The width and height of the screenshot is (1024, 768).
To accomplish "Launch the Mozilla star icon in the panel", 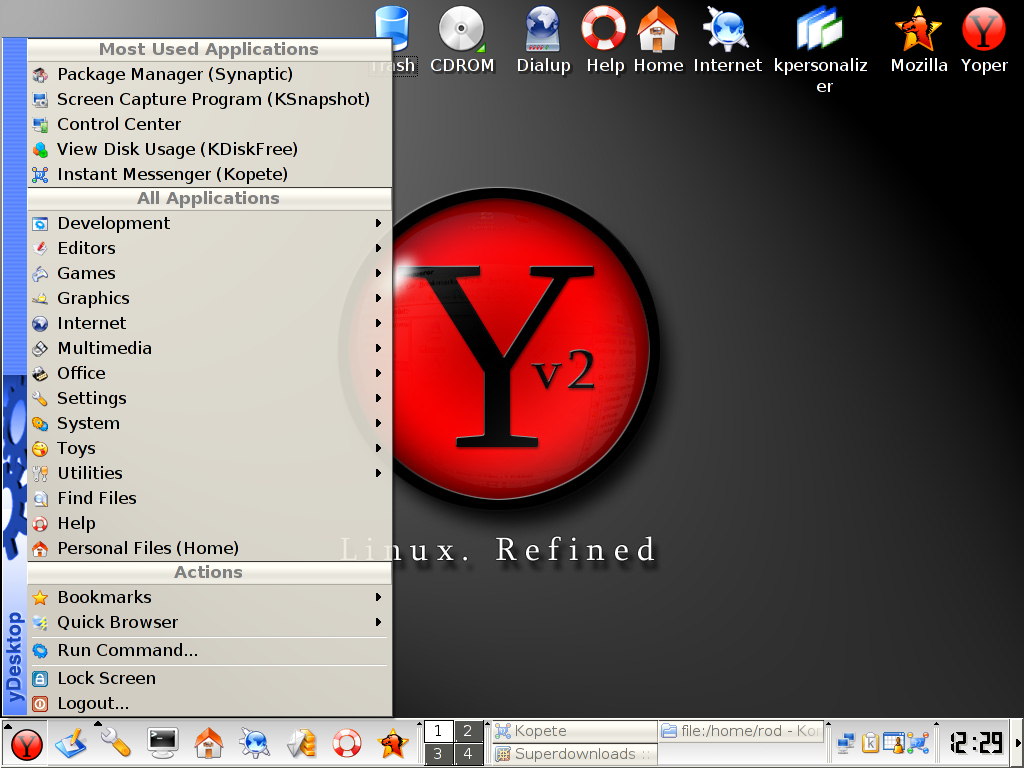I will point(393,743).
